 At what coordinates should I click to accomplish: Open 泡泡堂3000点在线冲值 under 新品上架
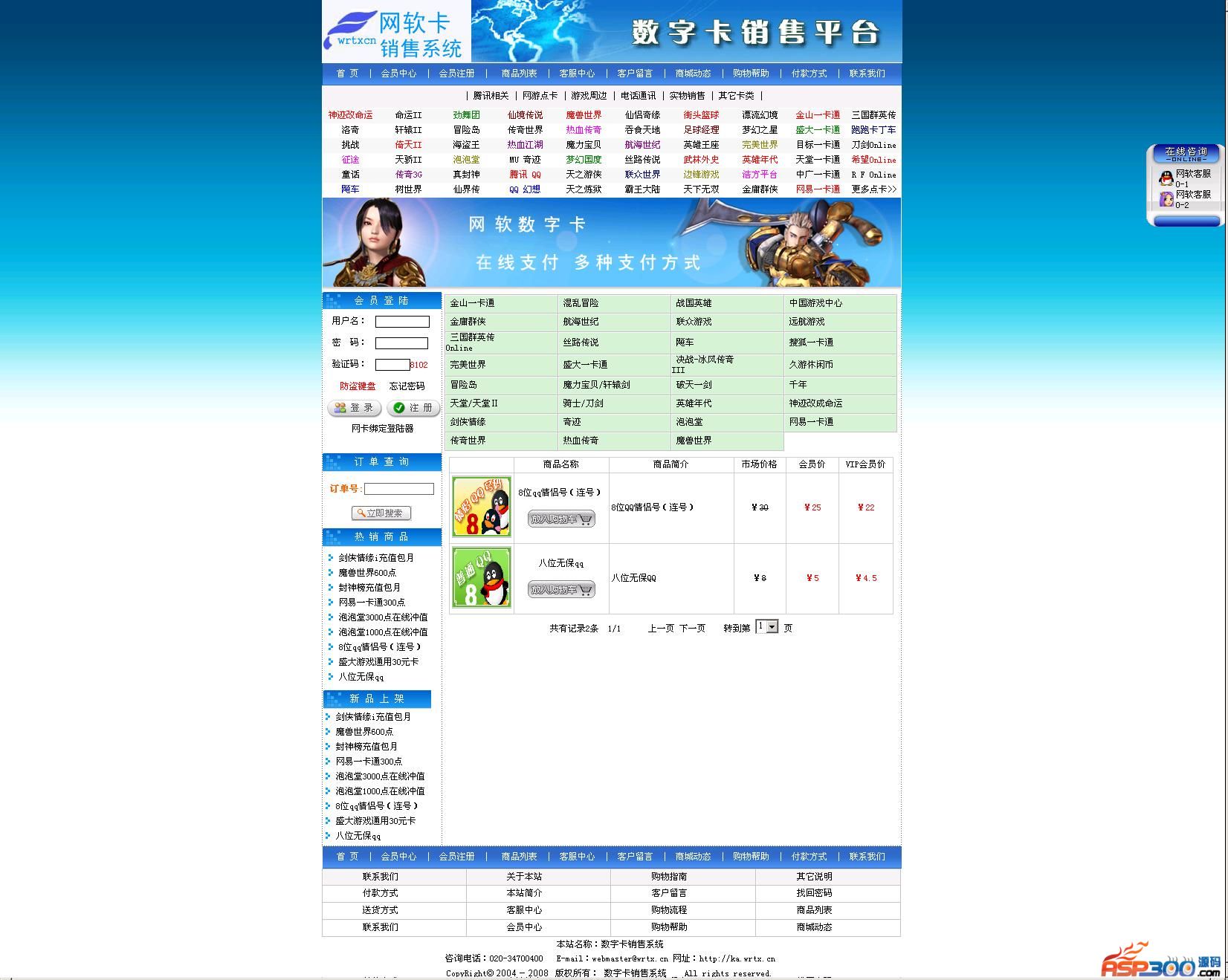380,776
